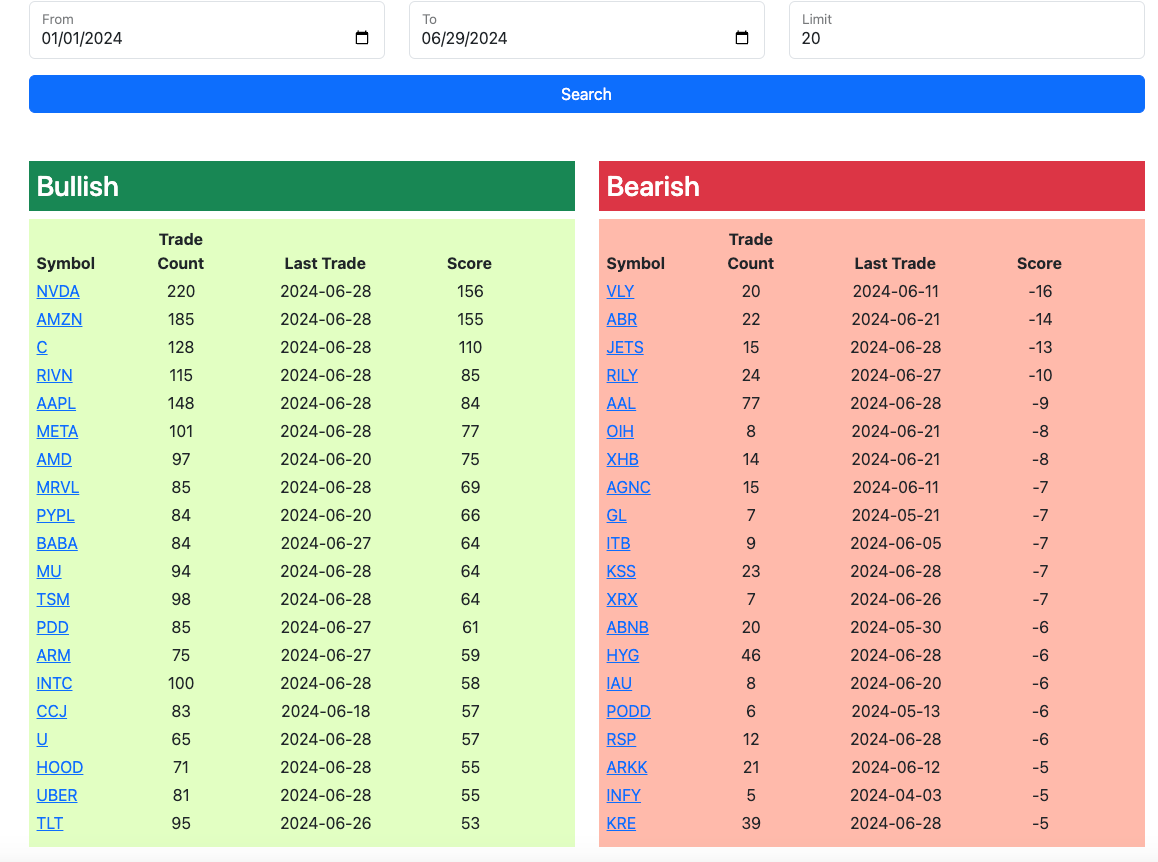
Task: Click the PODD symbol link
Action: 628,711
